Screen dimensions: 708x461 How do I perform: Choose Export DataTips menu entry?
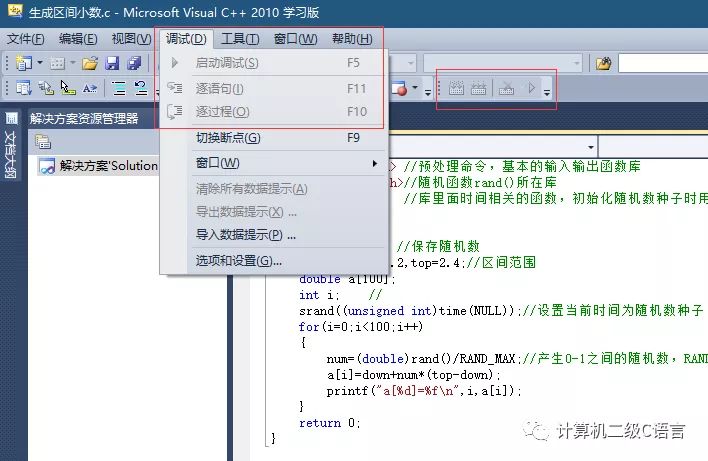[274, 212]
